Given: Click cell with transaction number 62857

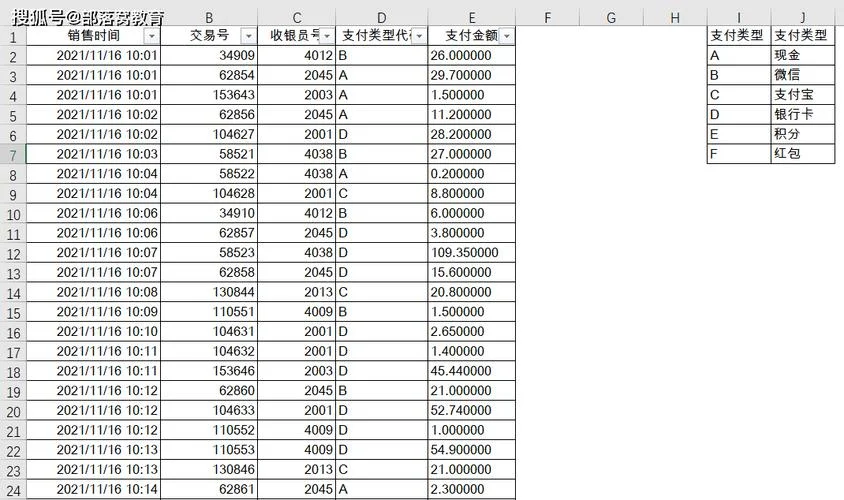Looking at the screenshot, I should click(209, 233).
